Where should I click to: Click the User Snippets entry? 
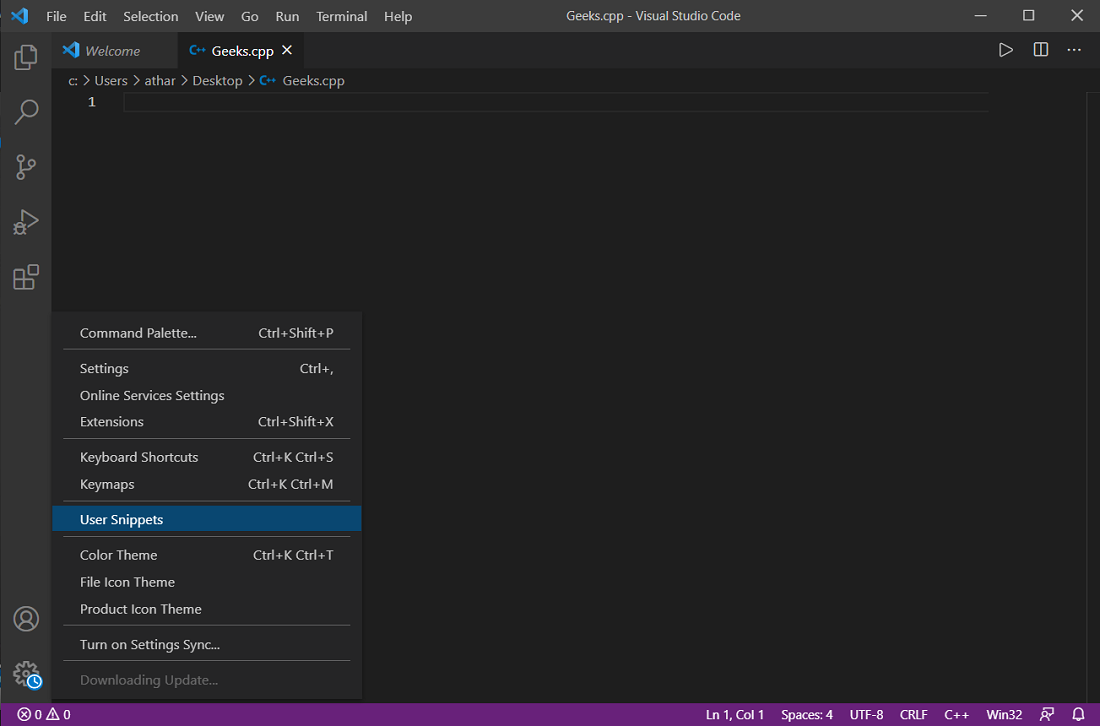pos(207,519)
